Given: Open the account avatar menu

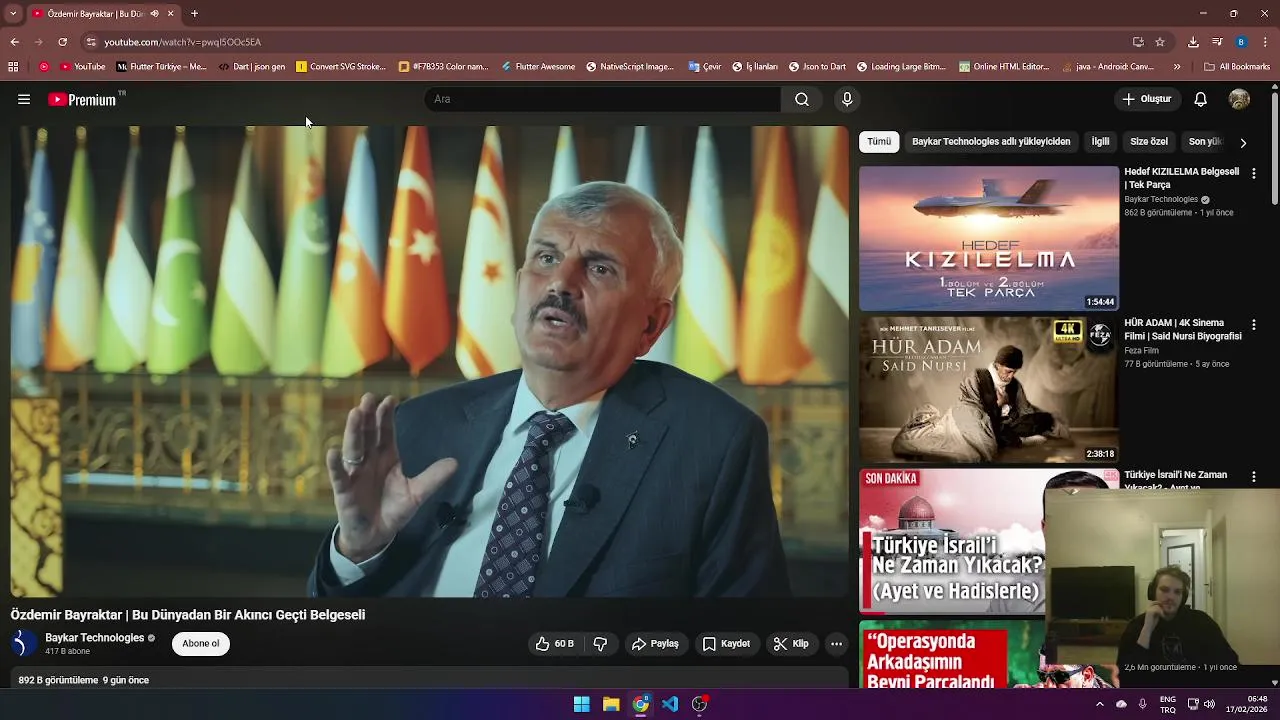Looking at the screenshot, I should [x=1239, y=99].
